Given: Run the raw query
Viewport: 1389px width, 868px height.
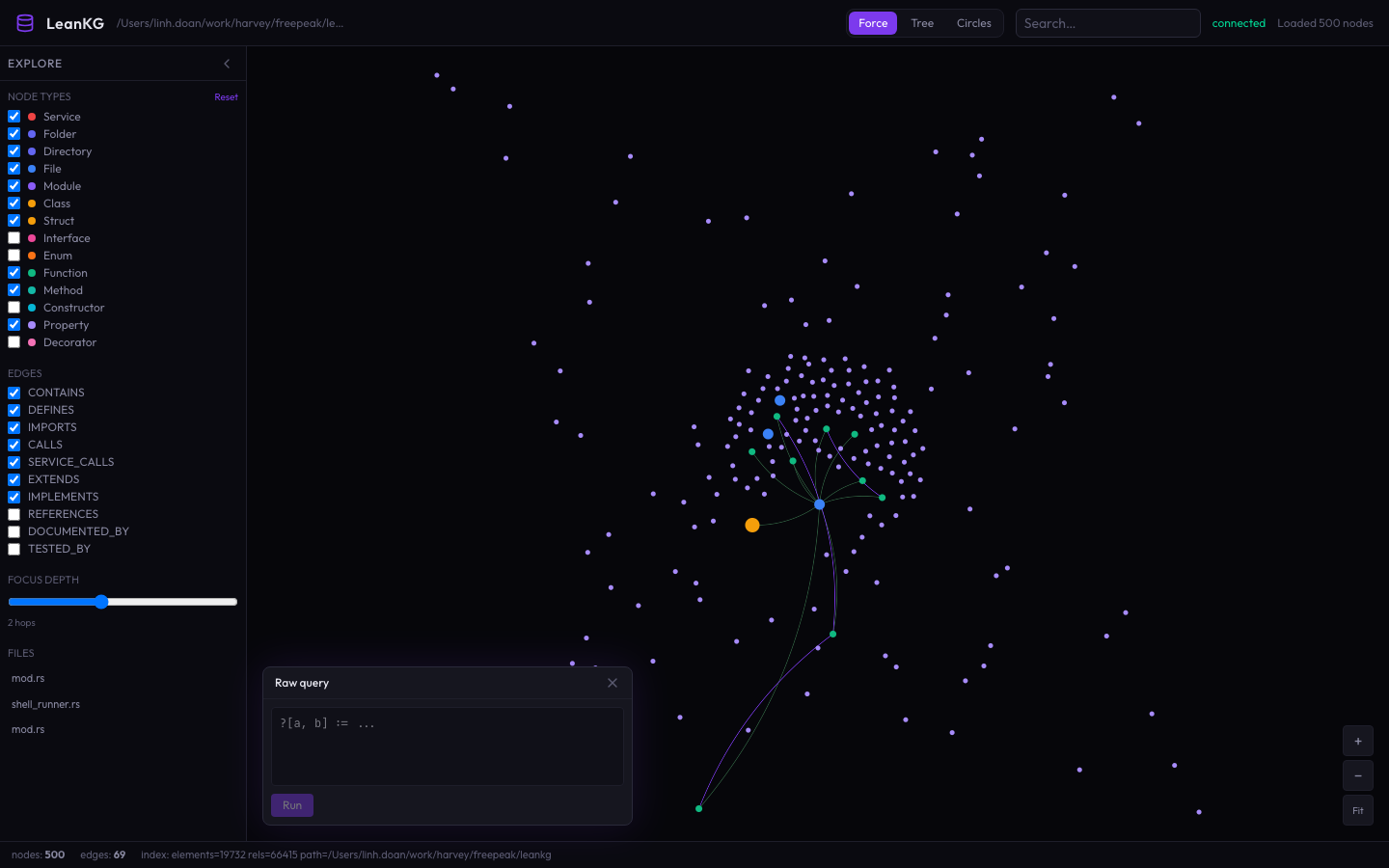Looking at the screenshot, I should tap(292, 805).
